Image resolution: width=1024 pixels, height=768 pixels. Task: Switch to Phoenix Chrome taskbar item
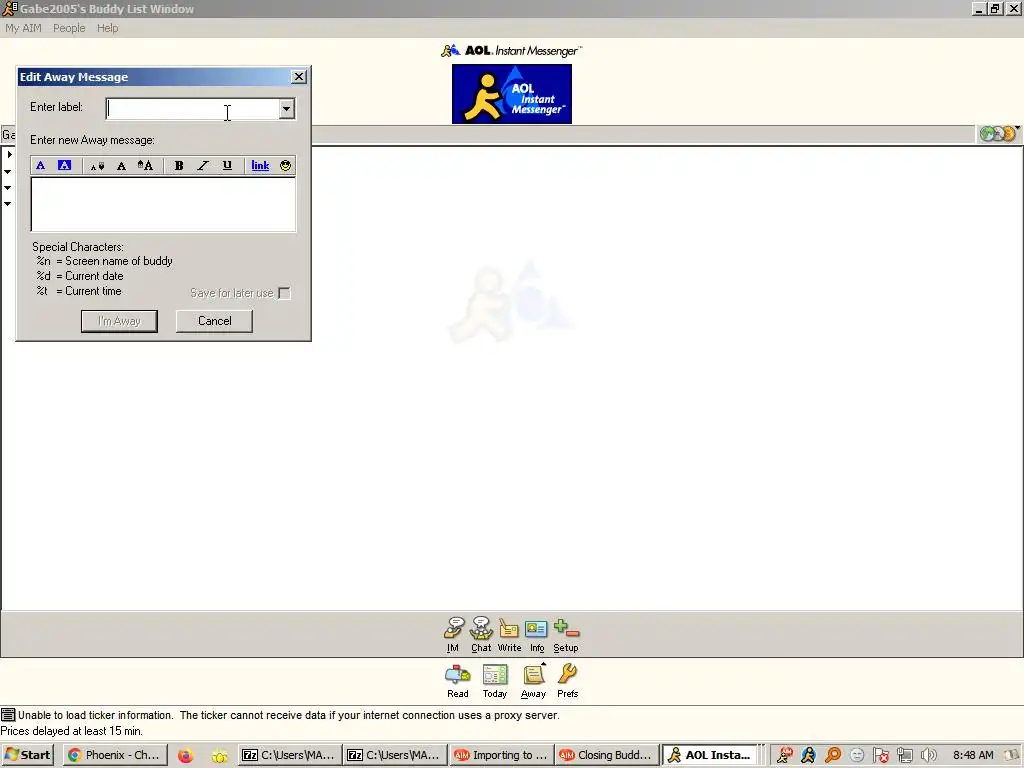point(116,755)
